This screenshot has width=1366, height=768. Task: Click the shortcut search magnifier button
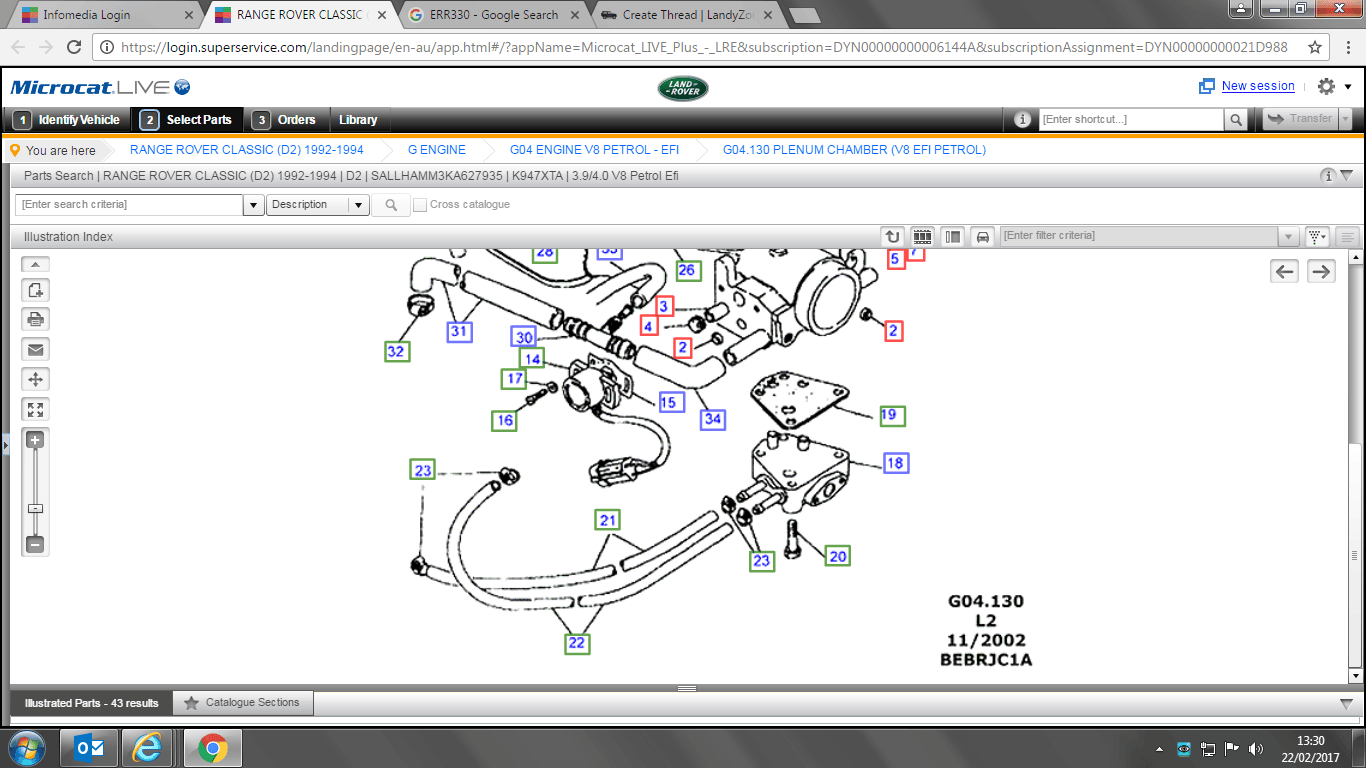coord(1237,120)
